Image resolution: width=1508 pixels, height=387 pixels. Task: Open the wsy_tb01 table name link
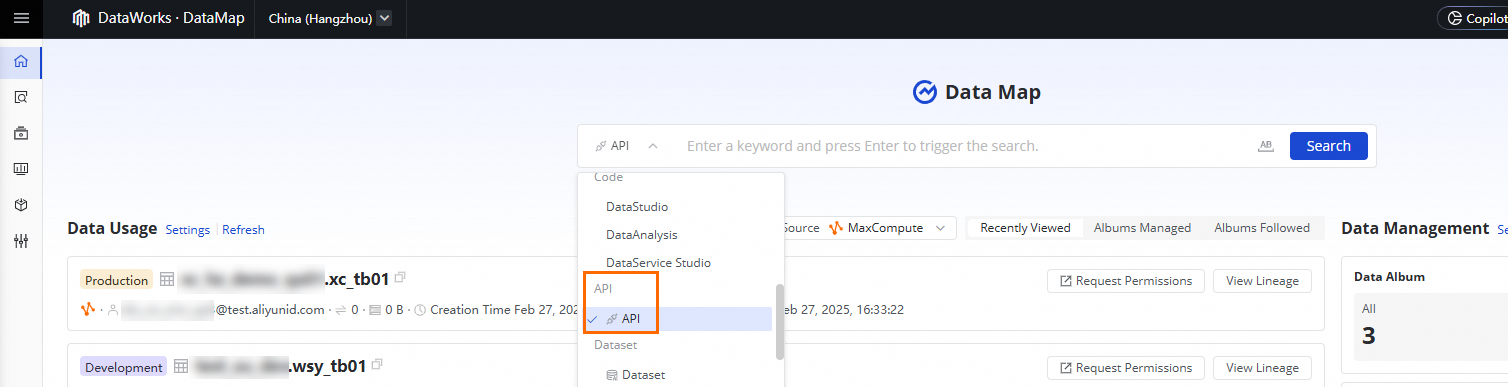pos(280,366)
